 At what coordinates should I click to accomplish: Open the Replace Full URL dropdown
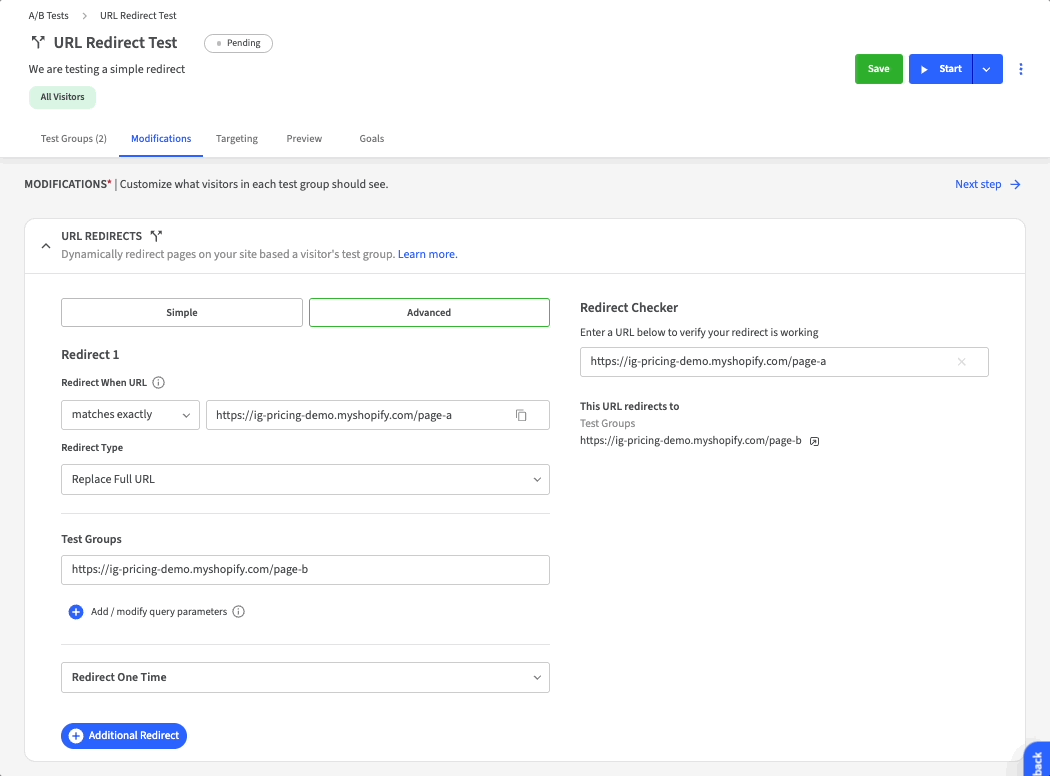pyautogui.click(x=305, y=479)
